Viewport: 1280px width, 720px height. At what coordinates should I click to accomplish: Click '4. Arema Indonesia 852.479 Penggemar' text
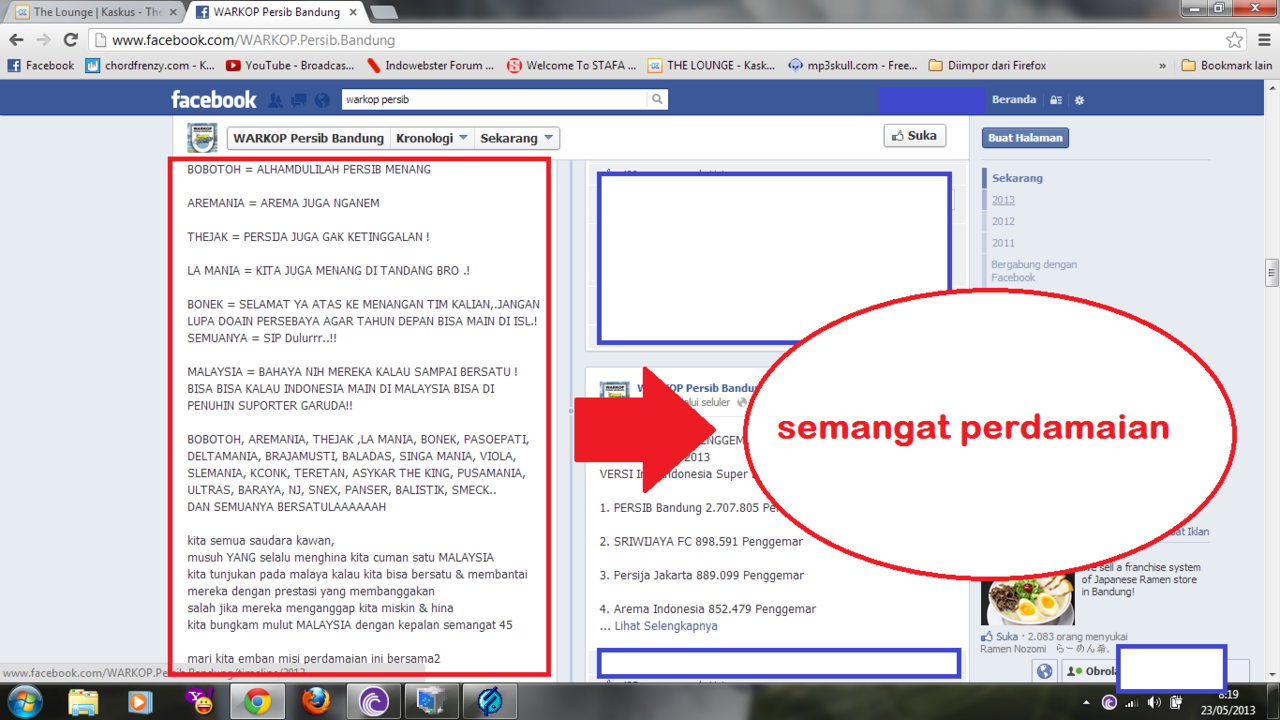(708, 608)
